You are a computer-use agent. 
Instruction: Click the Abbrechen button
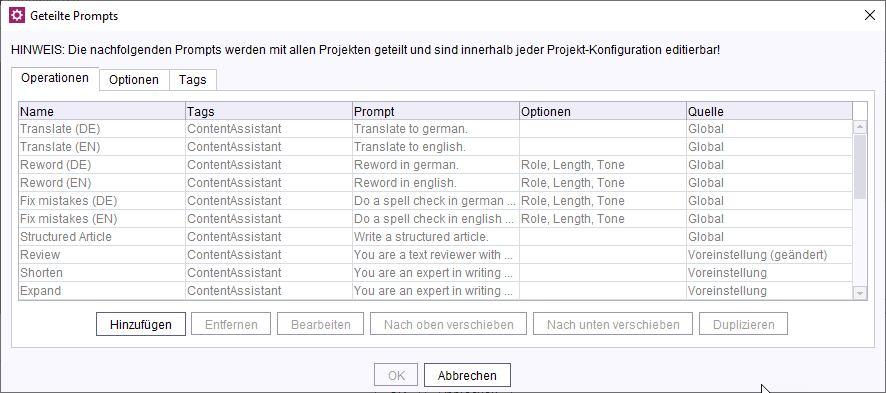pyautogui.click(x=467, y=375)
